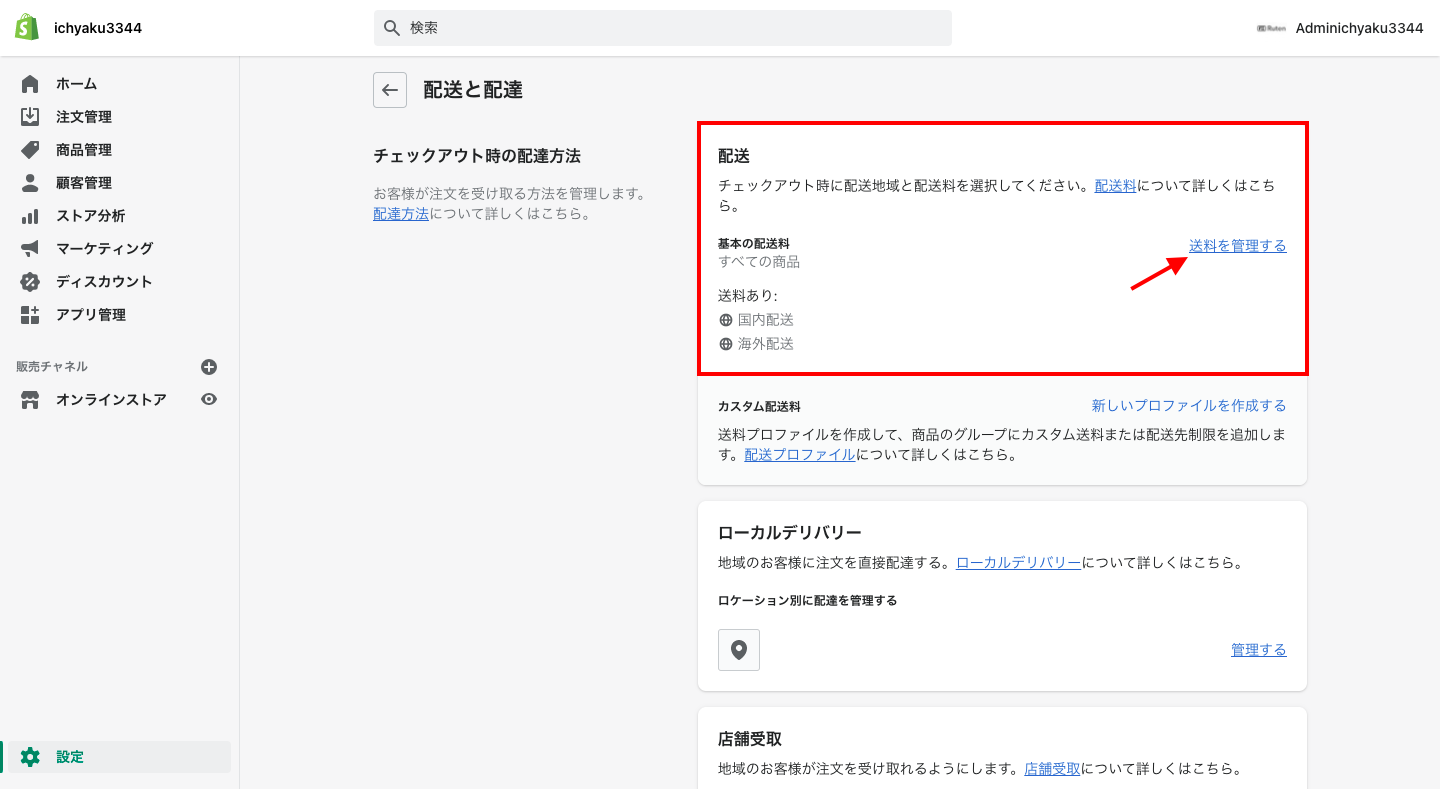1440x789 pixels.
Task: Click the ストア分析 bar chart icon
Action: tap(30, 216)
